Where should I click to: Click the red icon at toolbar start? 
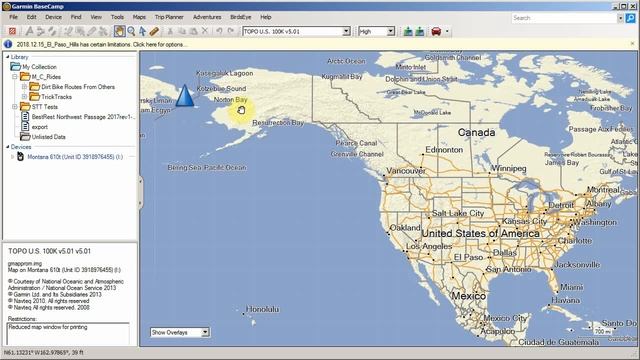click(x=12, y=31)
